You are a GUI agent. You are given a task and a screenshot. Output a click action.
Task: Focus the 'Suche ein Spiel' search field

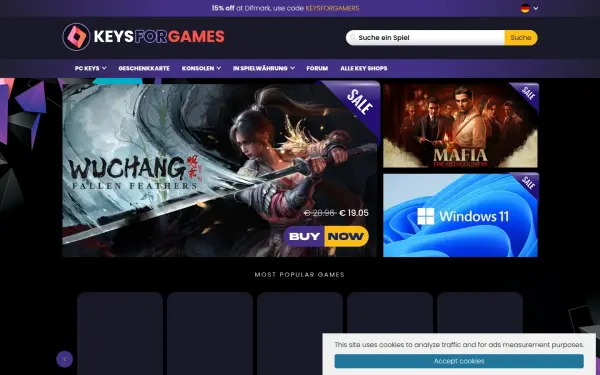(425, 38)
